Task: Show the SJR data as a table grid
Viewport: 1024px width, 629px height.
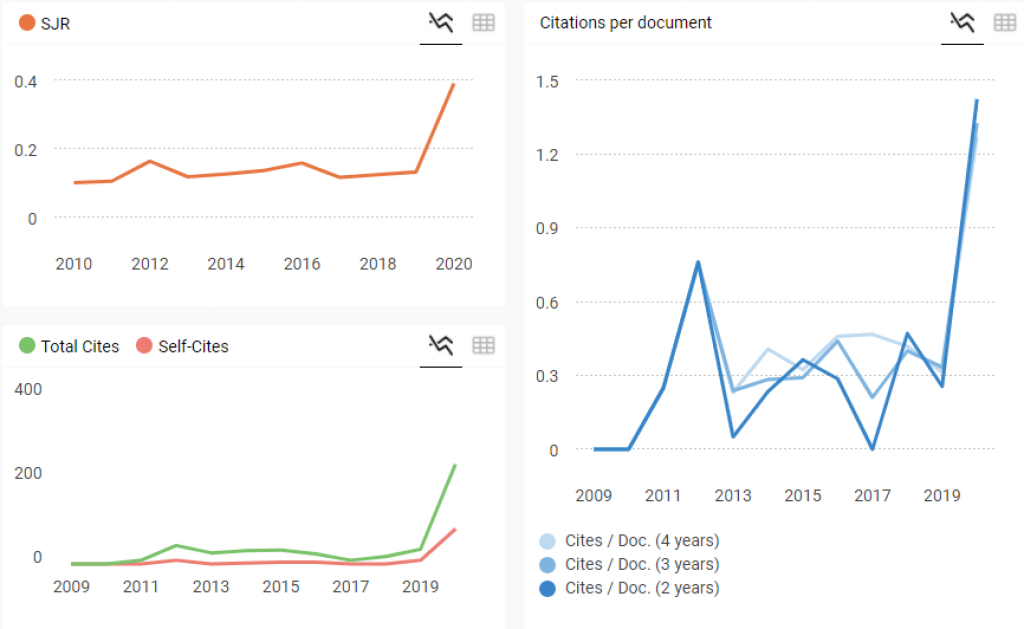Action: click(483, 22)
